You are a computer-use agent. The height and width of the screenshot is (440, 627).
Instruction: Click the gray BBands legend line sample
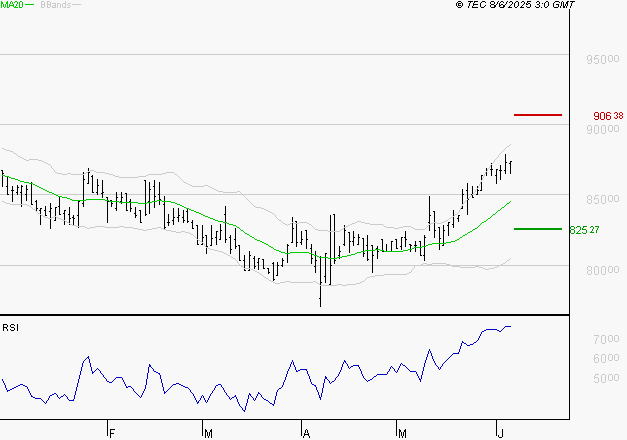point(78,6)
